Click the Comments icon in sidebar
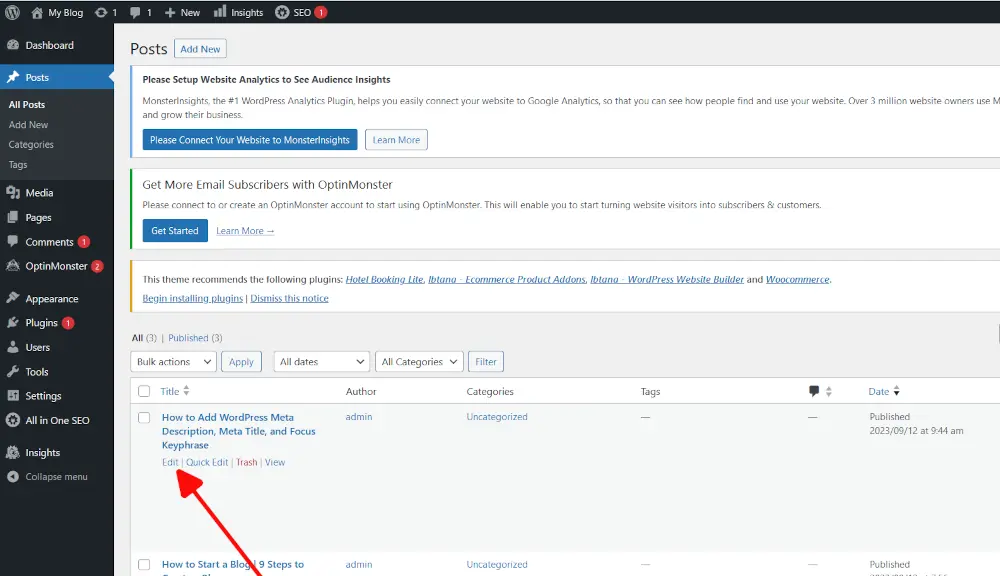Screen dimensions: 1000x576 [13, 242]
